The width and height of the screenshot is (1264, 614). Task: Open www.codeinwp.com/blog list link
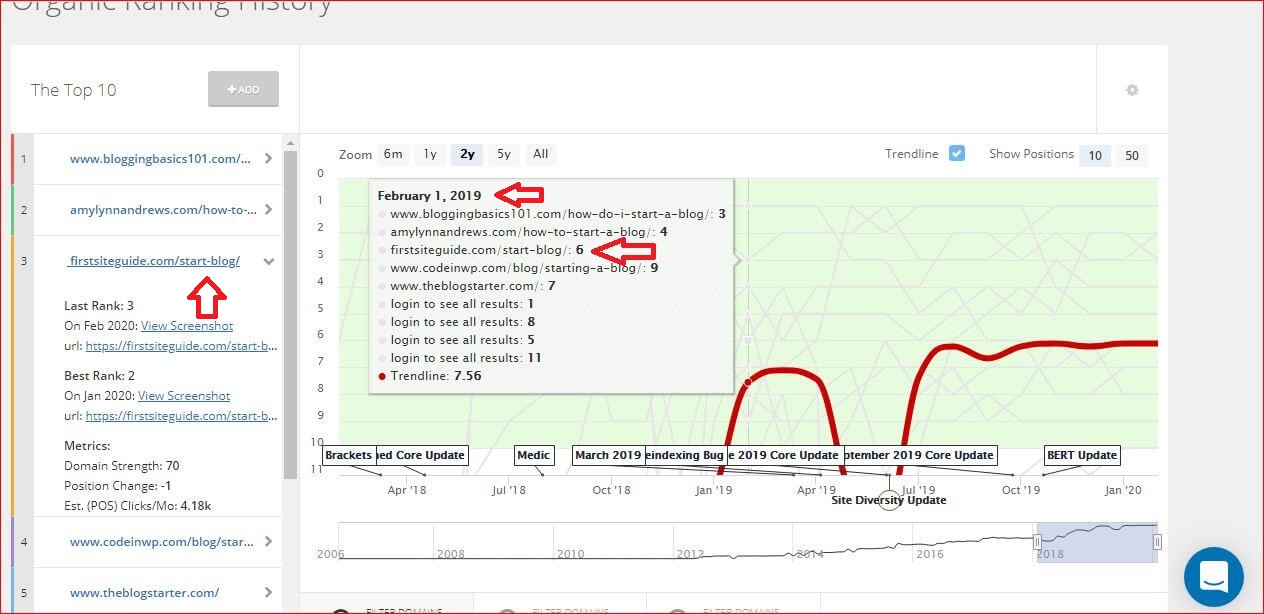click(x=162, y=542)
